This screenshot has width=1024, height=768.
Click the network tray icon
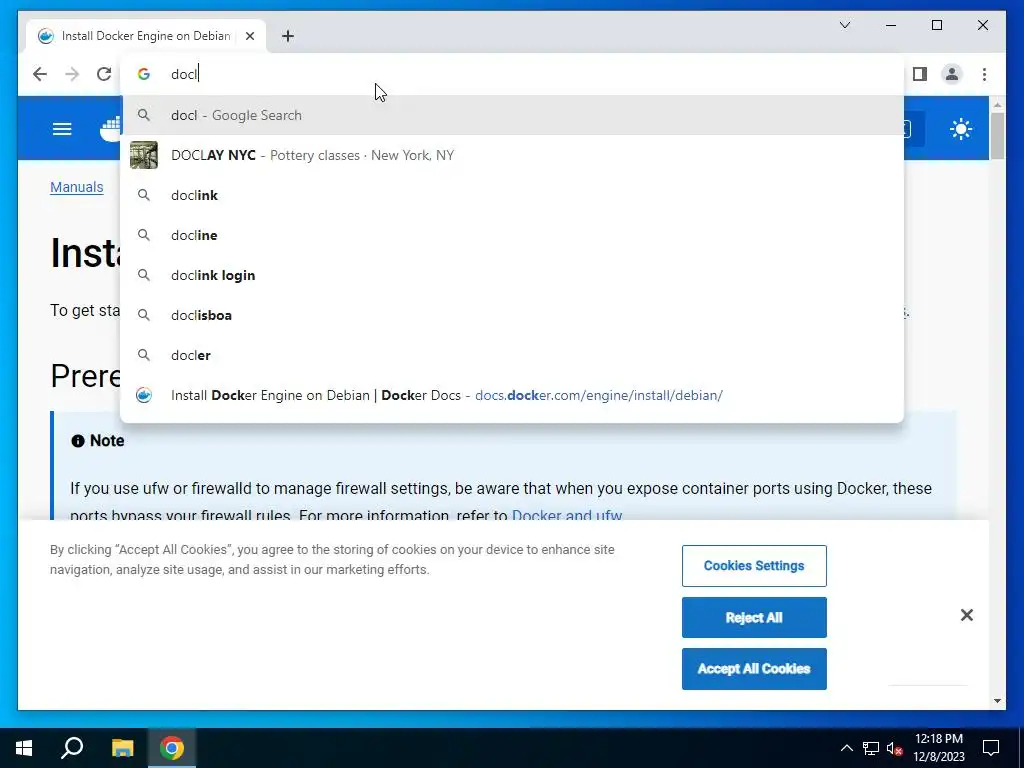pyautogui.click(x=871, y=748)
